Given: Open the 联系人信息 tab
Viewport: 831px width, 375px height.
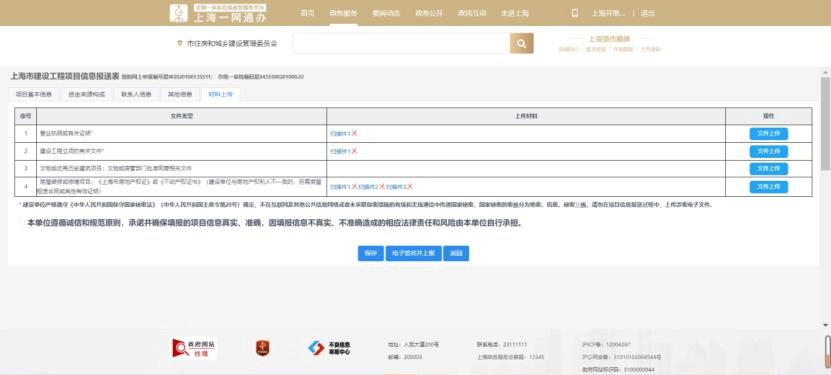Looking at the screenshot, I should pyautogui.click(x=136, y=95).
